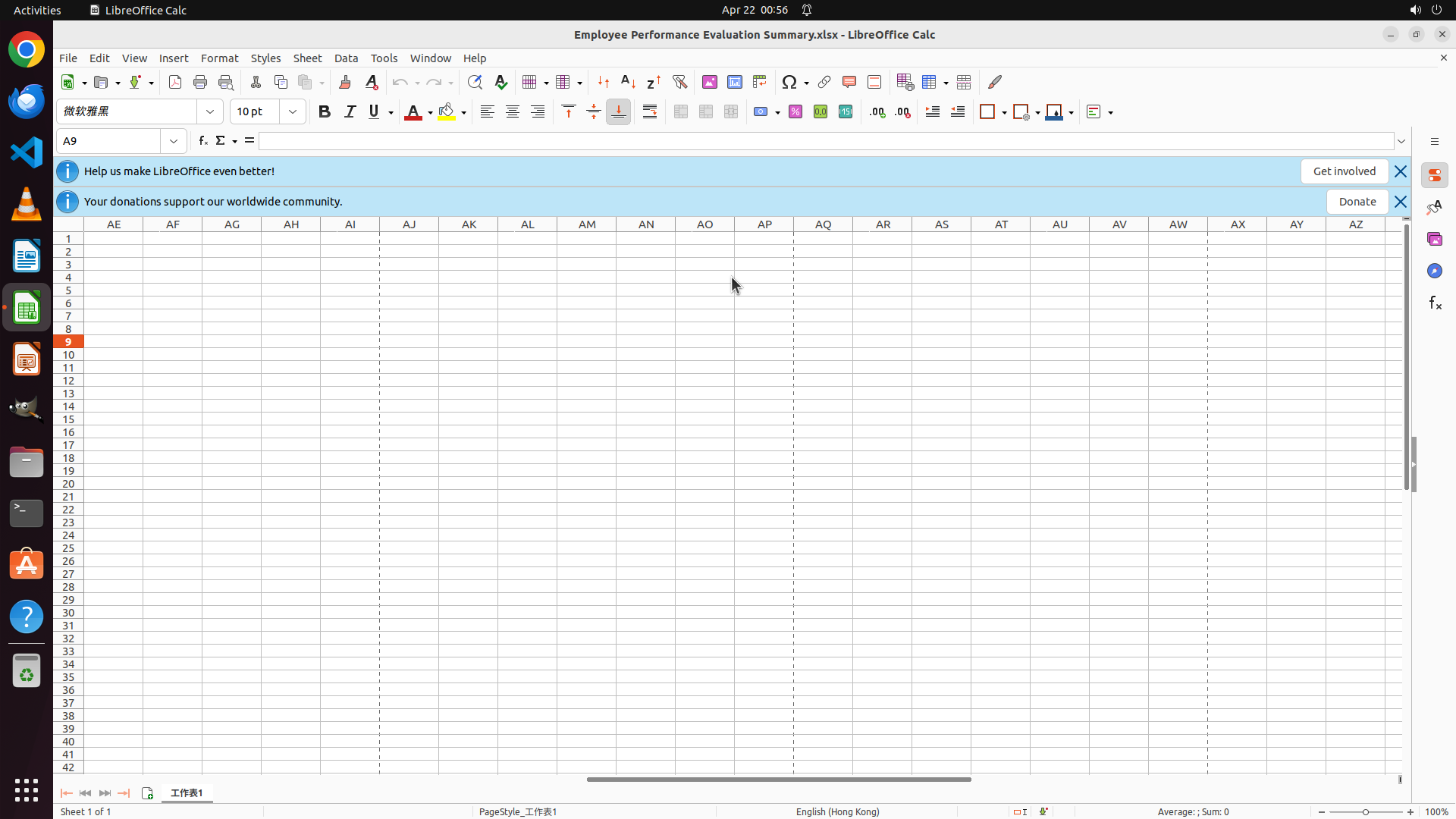Viewport: 1456px width, 819px height.
Task: Open the sidebar Navigator panel
Action: tap(1434, 271)
